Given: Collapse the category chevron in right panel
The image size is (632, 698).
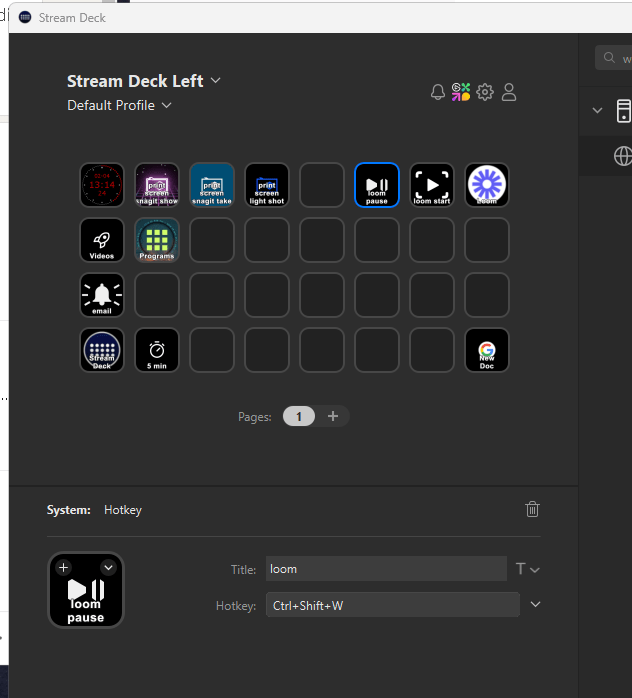Looking at the screenshot, I should click(x=597, y=110).
